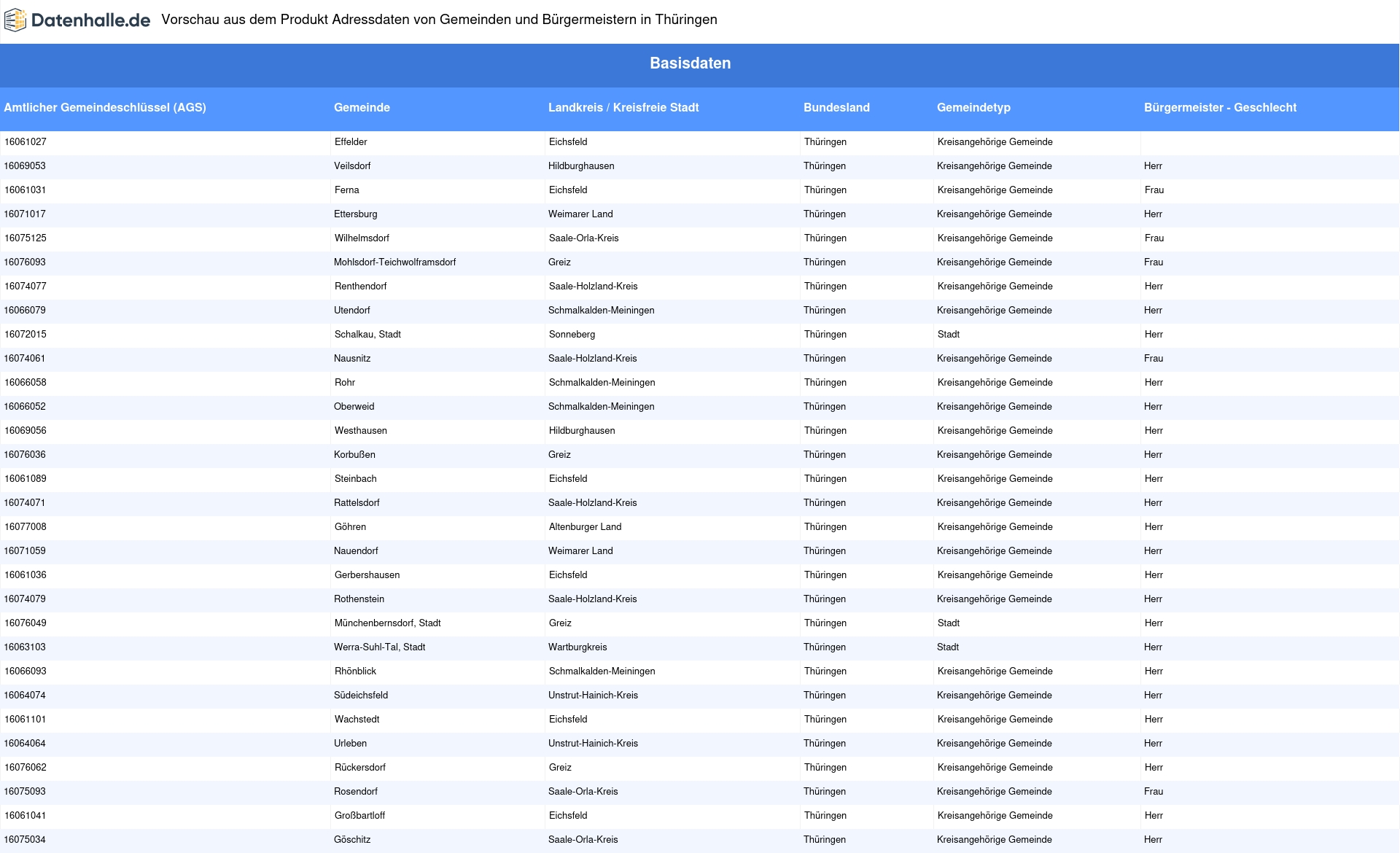
Task: Click the Effelder municipality cell
Action: click(351, 142)
